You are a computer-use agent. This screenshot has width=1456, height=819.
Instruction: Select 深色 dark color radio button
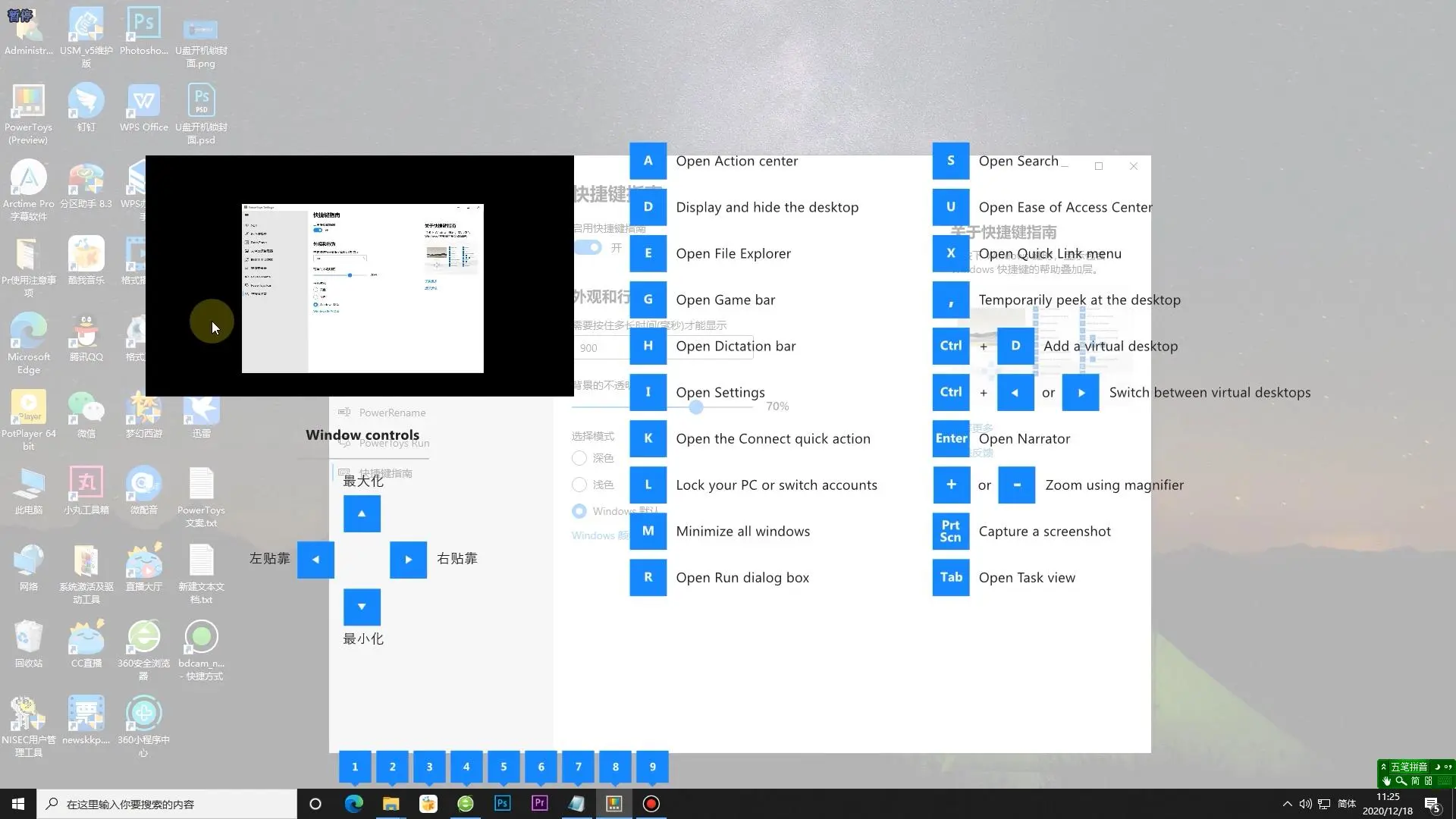(579, 457)
